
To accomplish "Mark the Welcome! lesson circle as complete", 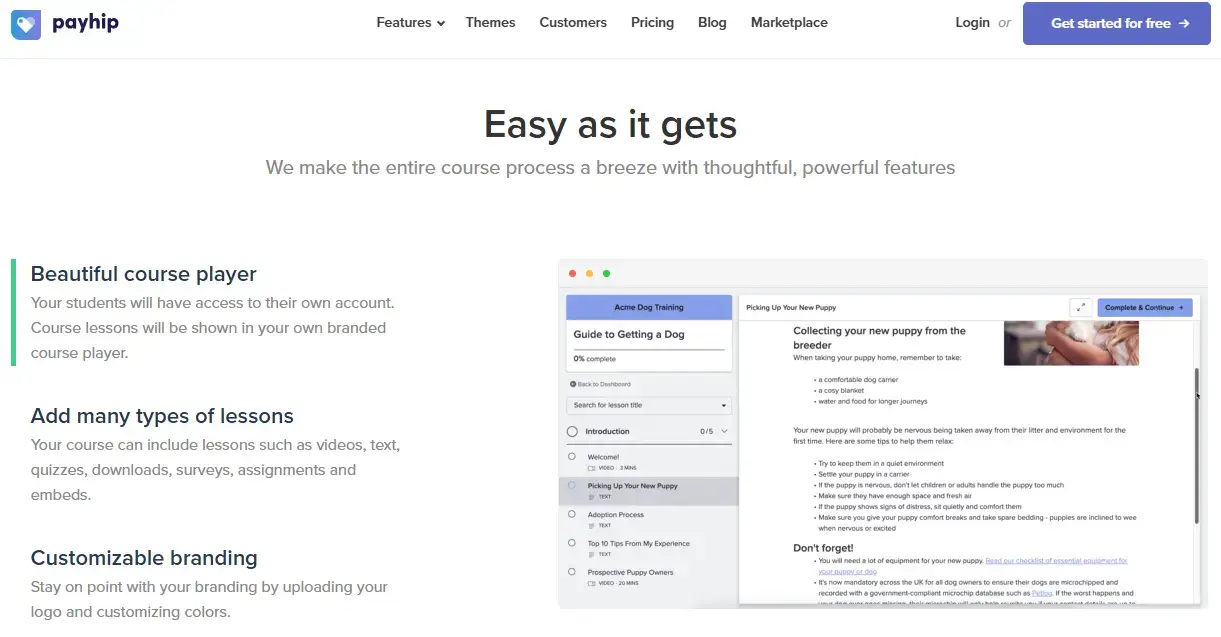I will 571,456.
